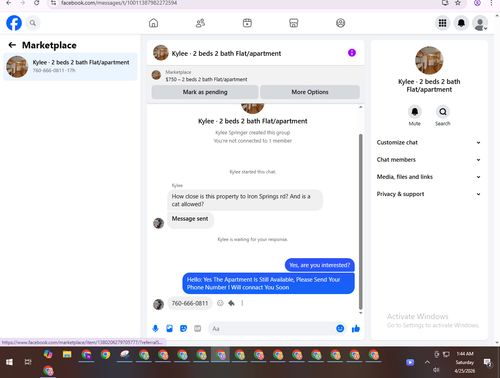Open the Windows Start menu

(x=9, y=362)
